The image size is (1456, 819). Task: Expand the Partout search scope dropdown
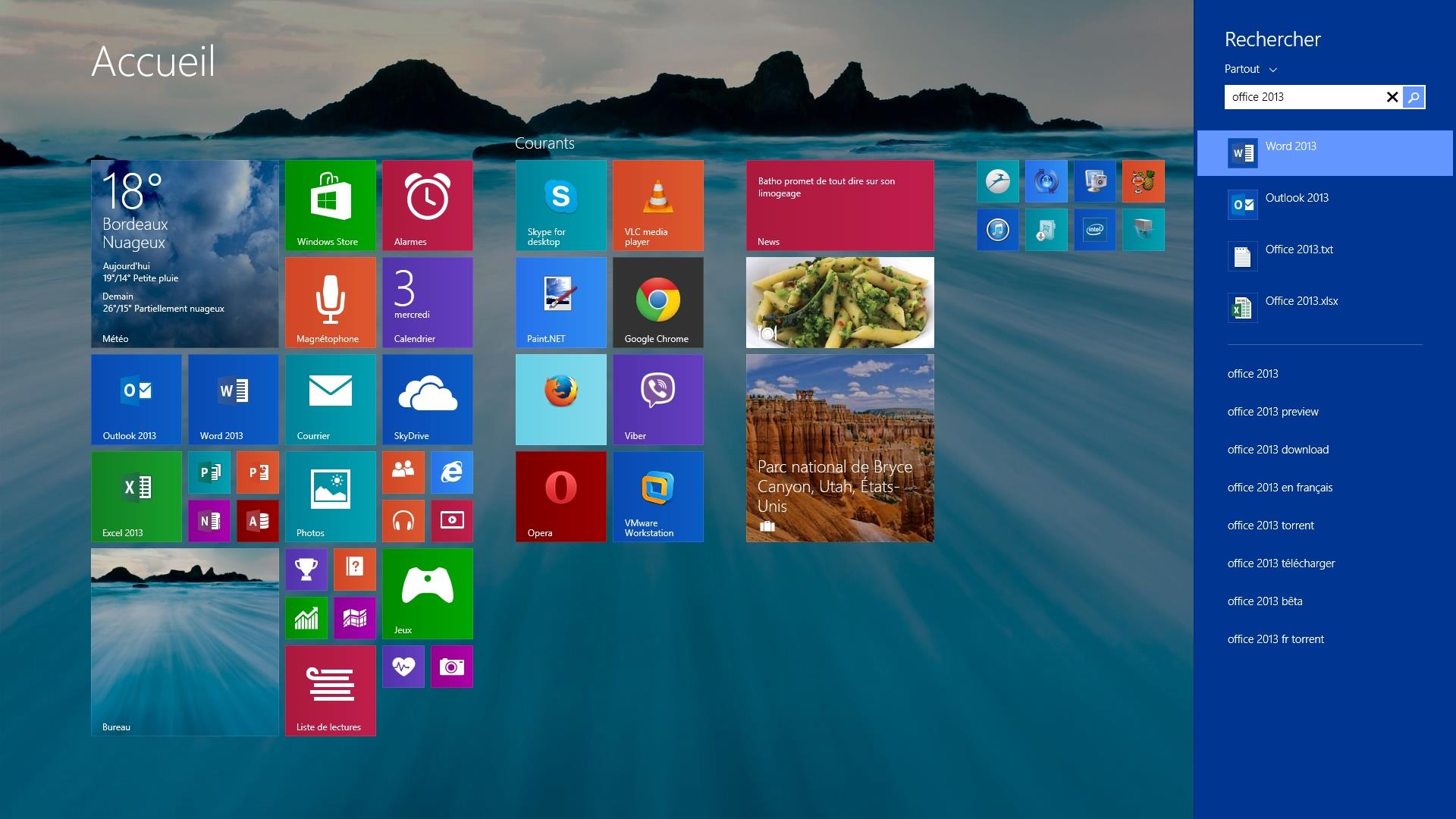pos(1251,69)
